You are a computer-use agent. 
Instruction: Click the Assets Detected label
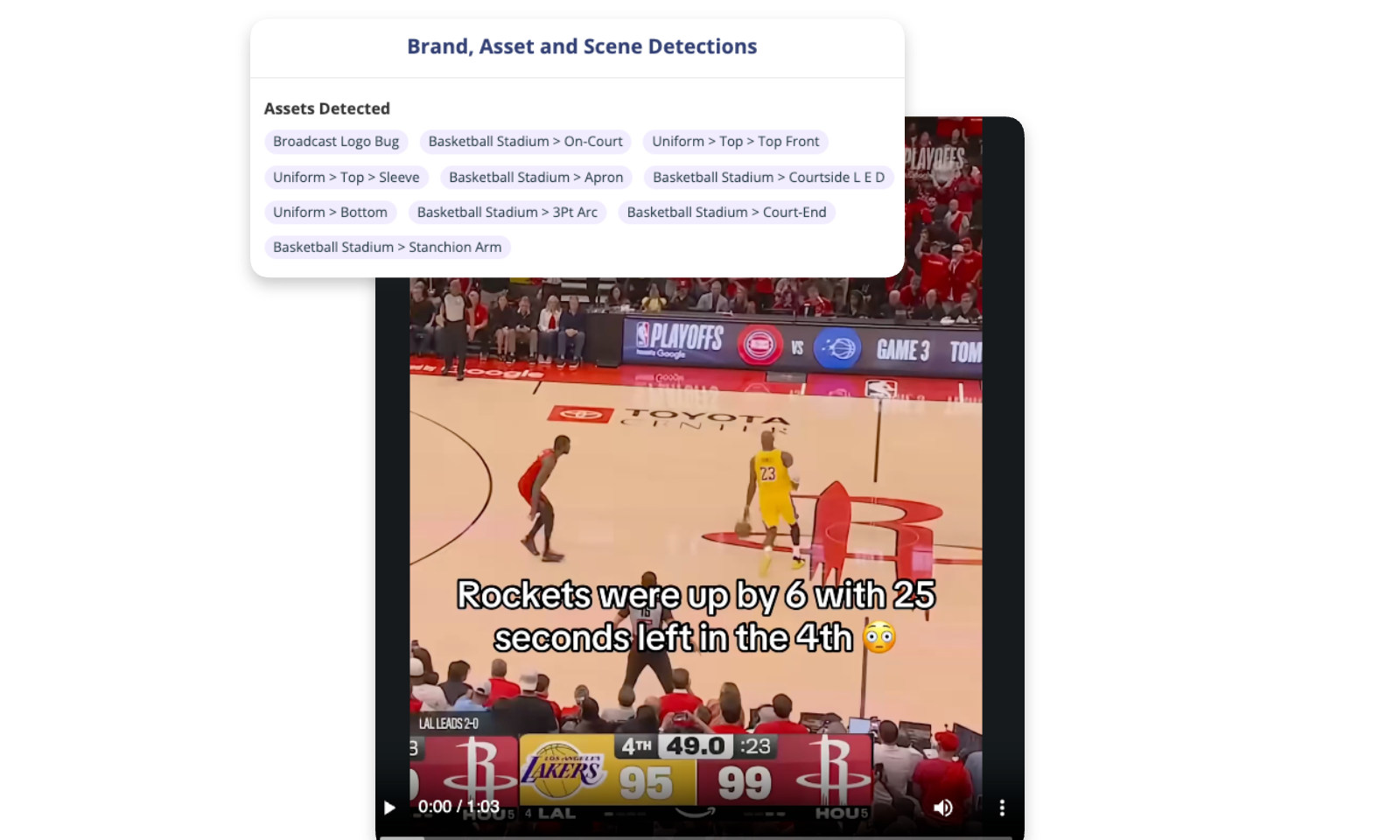(x=327, y=108)
